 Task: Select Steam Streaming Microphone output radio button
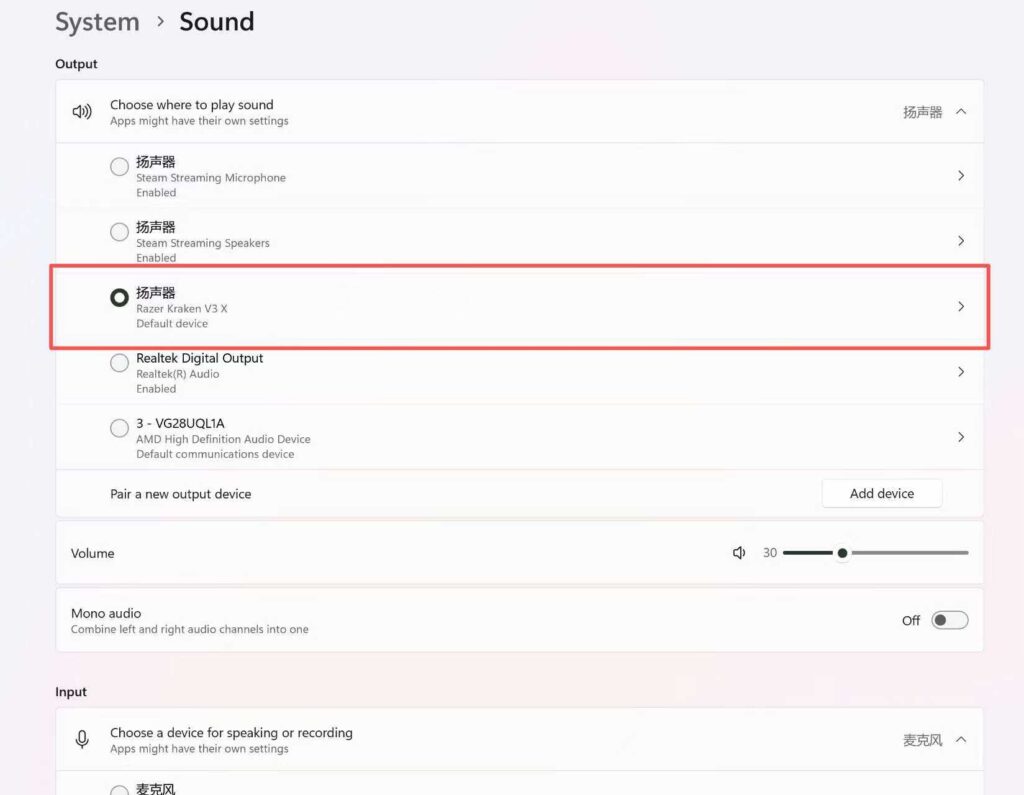pyautogui.click(x=119, y=166)
